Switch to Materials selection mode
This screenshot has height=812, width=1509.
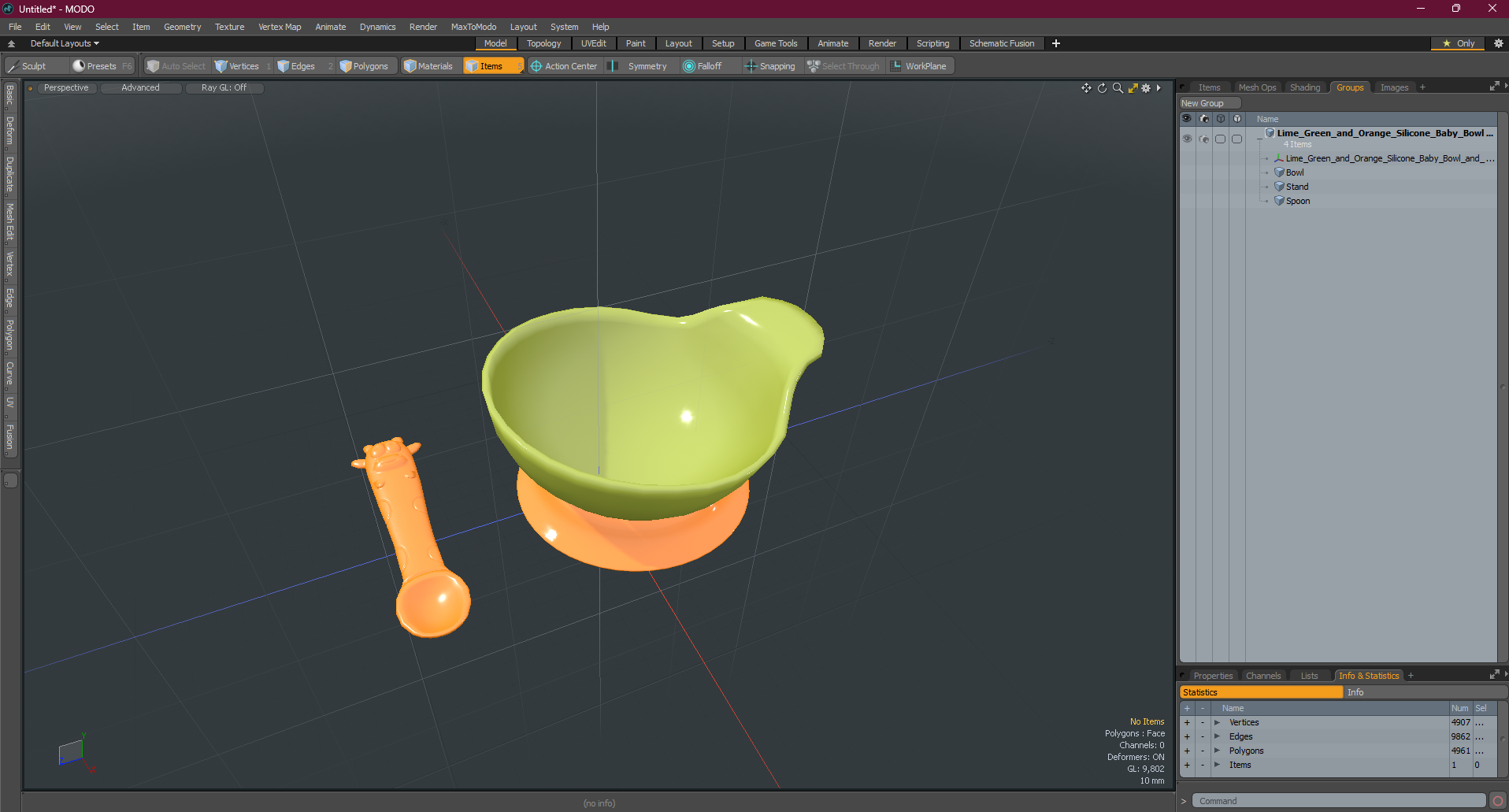(x=429, y=66)
